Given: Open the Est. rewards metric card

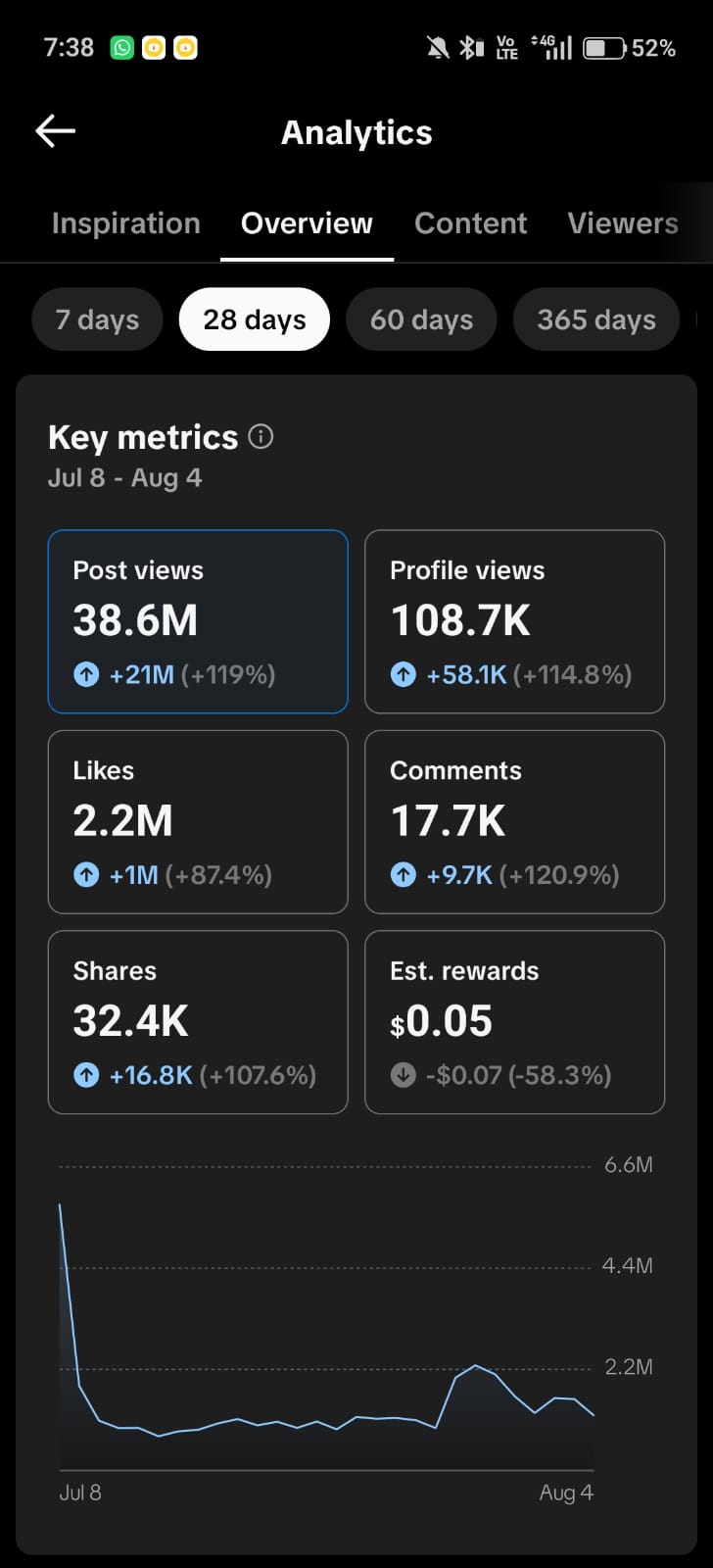Looking at the screenshot, I should click(x=515, y=1022).
